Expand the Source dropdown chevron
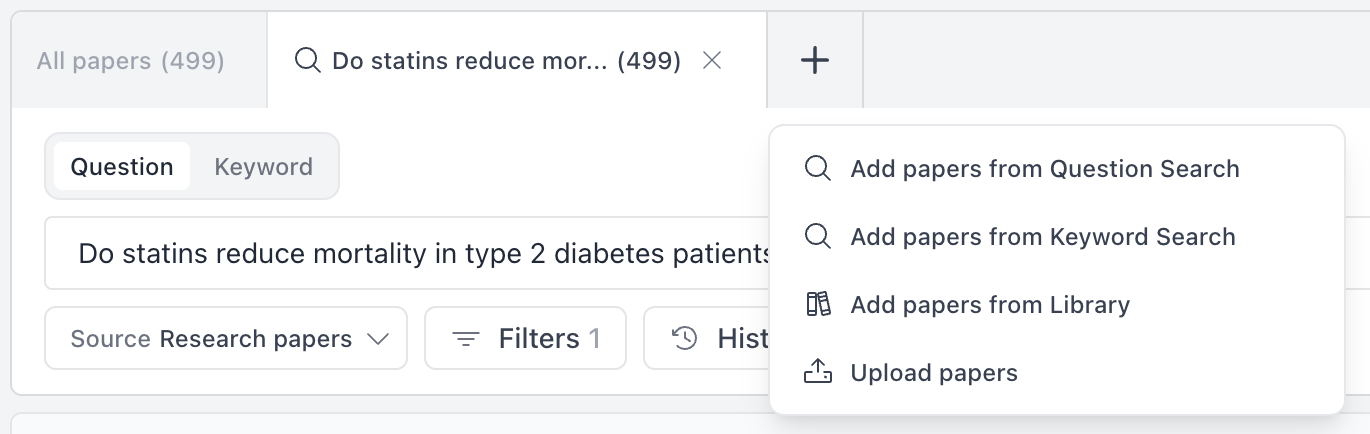Image resolution: width=1370 pixels, height=434 pixels. [x=378, y=339]
